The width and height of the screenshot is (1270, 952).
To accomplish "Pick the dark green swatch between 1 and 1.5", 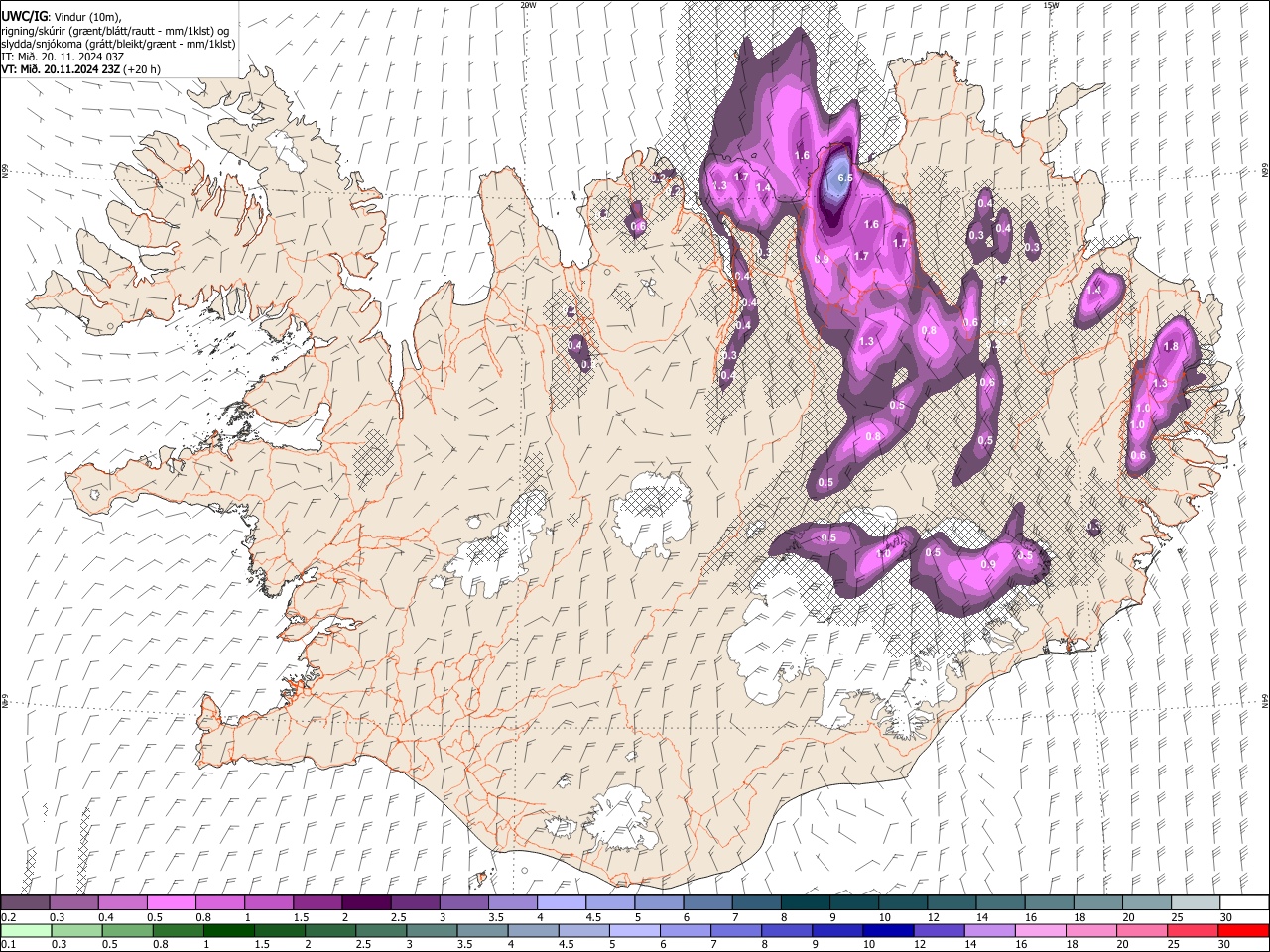I will pyautogui.click(x=231, y=931).
